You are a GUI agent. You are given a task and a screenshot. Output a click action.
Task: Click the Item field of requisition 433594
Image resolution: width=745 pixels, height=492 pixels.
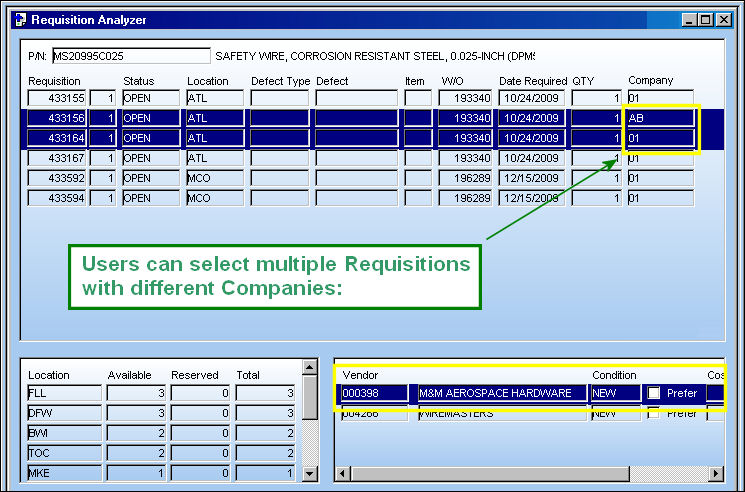pyautogui.click(x=418, y=198)
